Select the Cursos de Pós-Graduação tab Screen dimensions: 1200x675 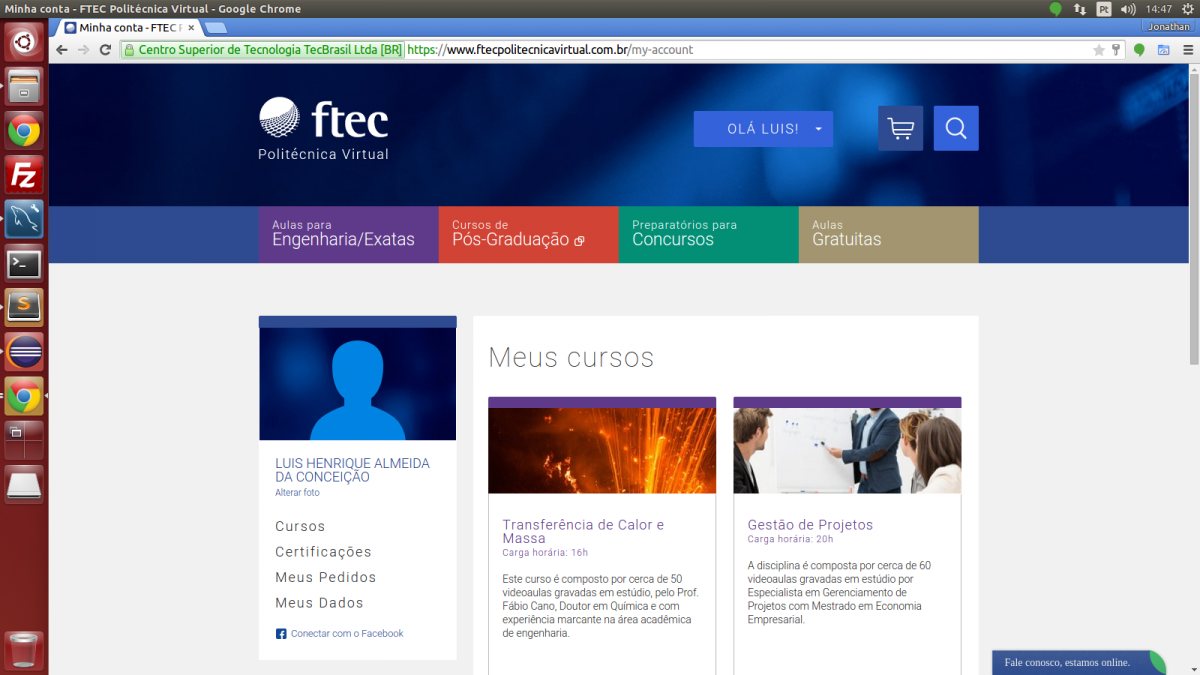(528, 234)
